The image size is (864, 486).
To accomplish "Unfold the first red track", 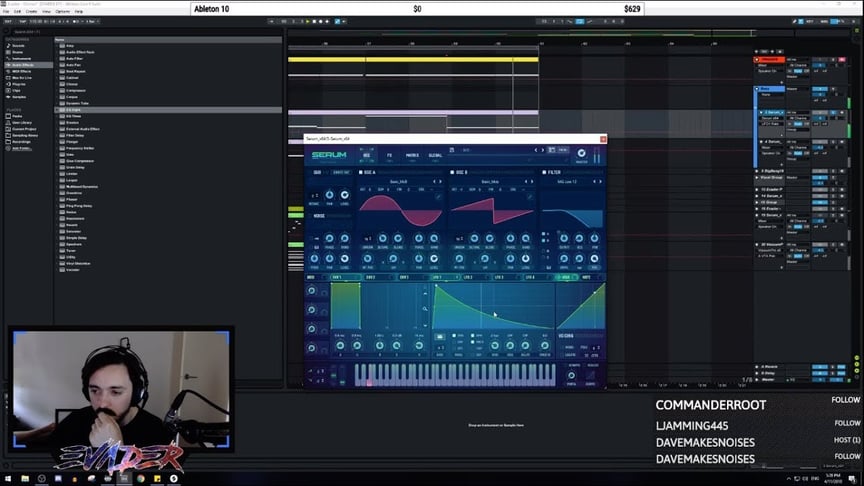I will point(757,60).
